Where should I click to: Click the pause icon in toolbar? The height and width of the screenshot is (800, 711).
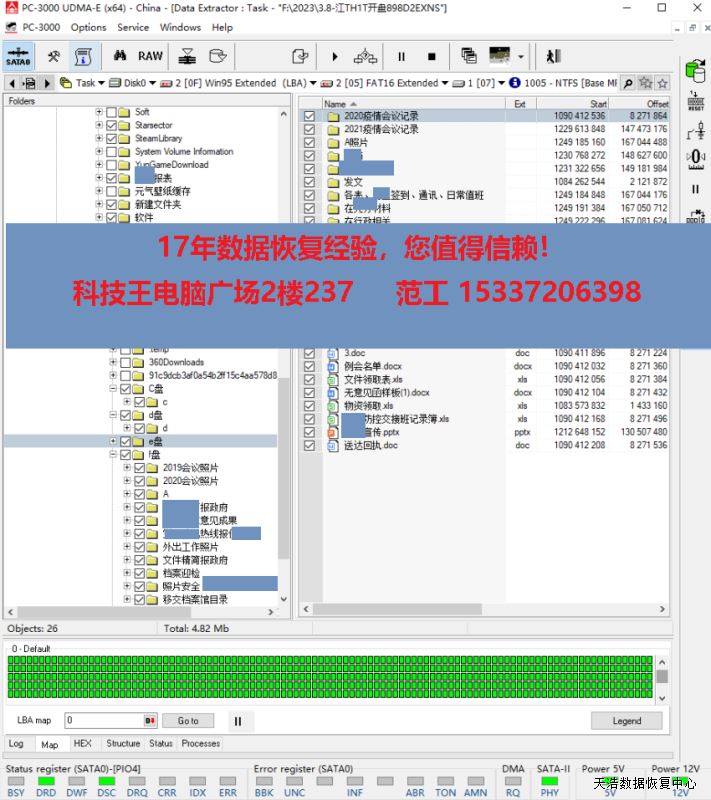[402, 57]
